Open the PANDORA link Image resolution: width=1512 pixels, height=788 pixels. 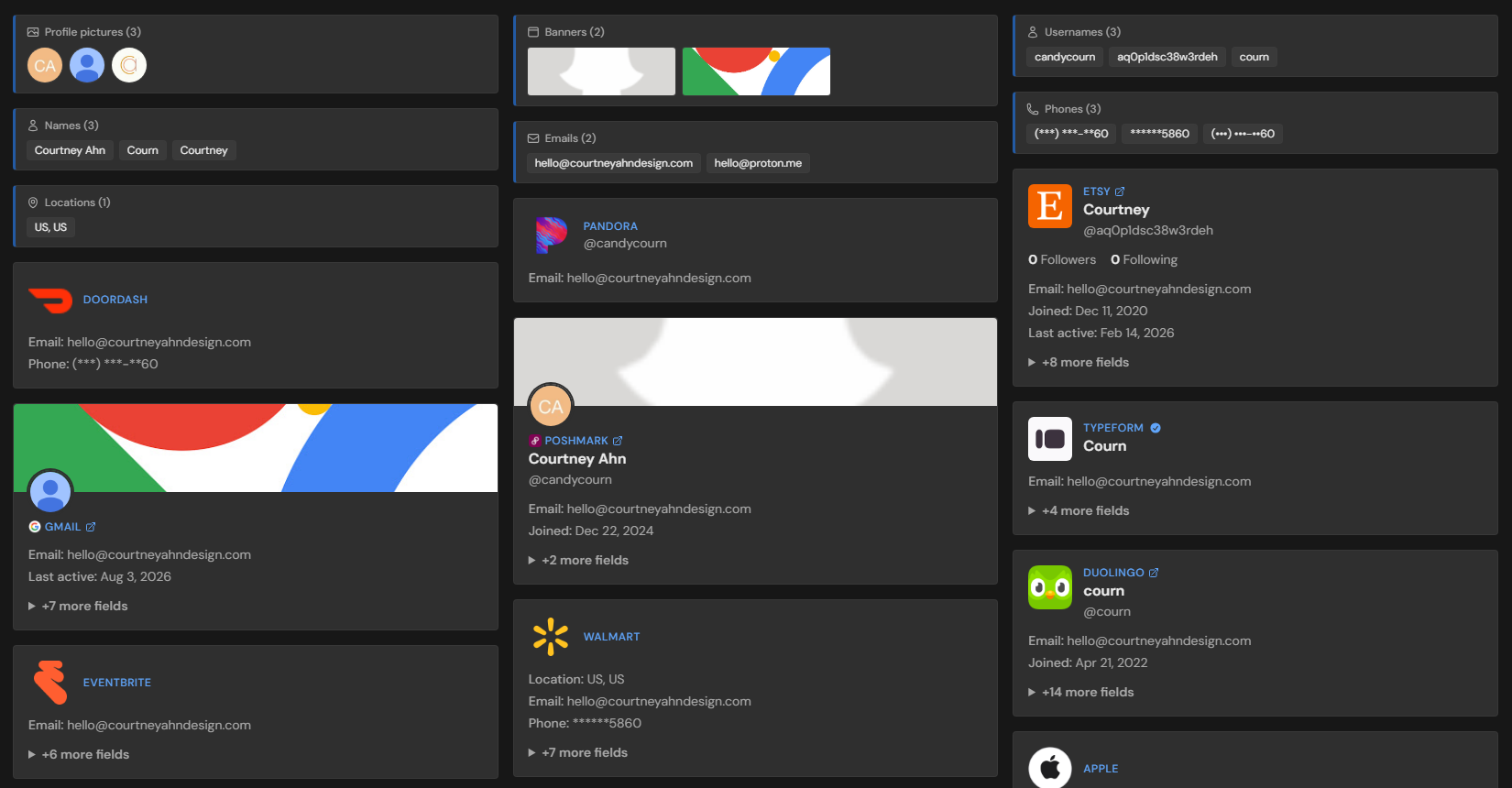[610, 226]
